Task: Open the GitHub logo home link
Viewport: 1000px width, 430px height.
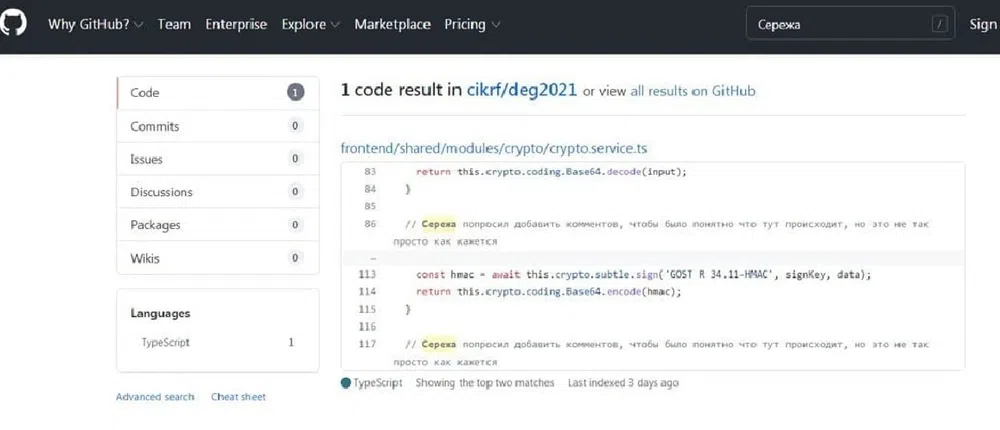Action: coord(12,24)
